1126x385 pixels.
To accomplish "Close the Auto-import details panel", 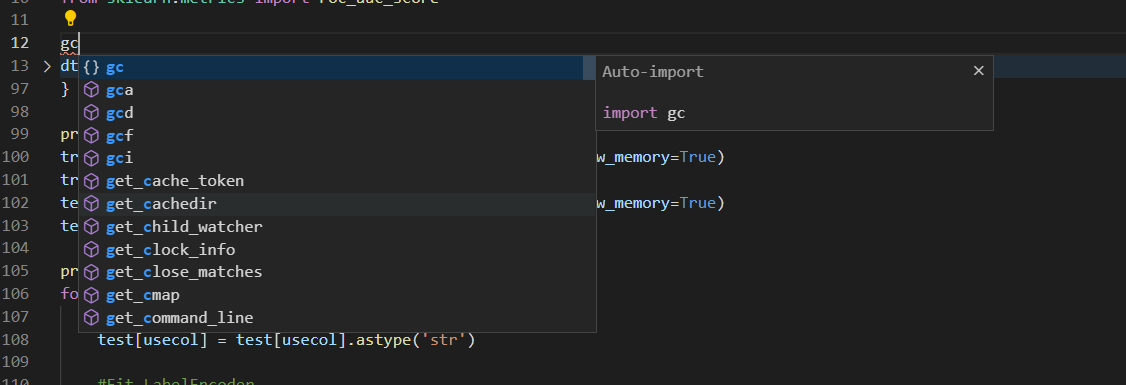I will (978, 71).
